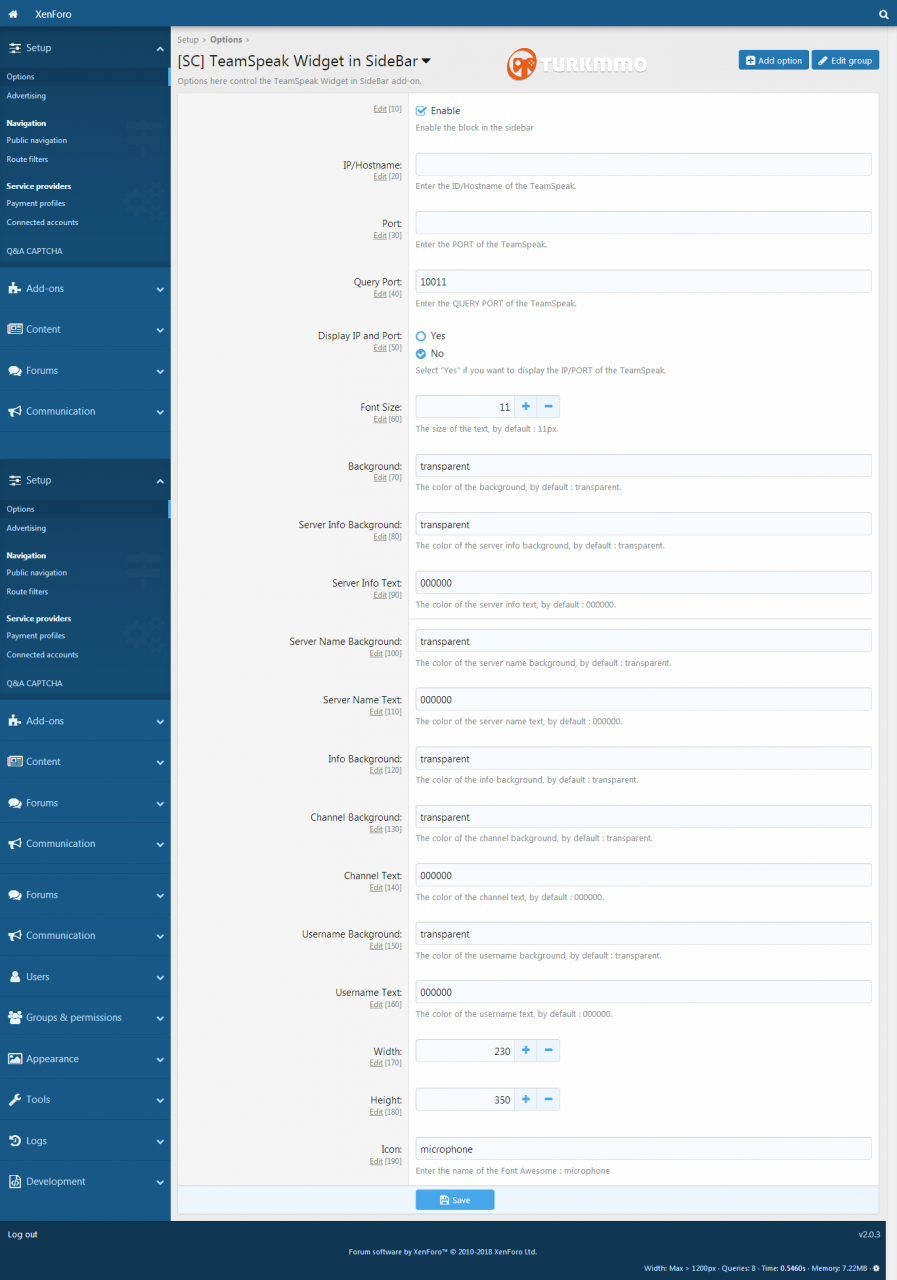Screen dimensions: 897x1280
Task: Click the Appearance picture icon
Action: coord(15,1059)
